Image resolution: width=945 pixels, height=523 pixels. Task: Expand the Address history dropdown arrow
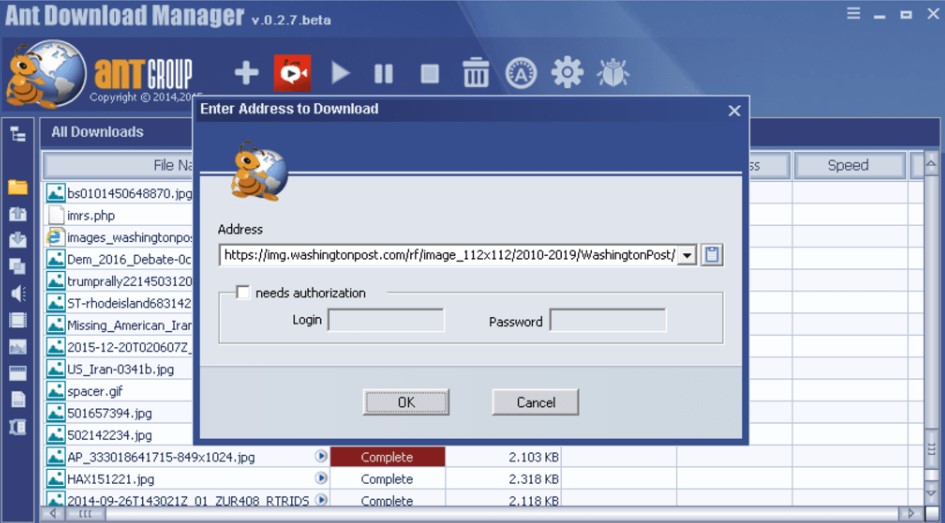pyautogui.click(x=686, y=255)
